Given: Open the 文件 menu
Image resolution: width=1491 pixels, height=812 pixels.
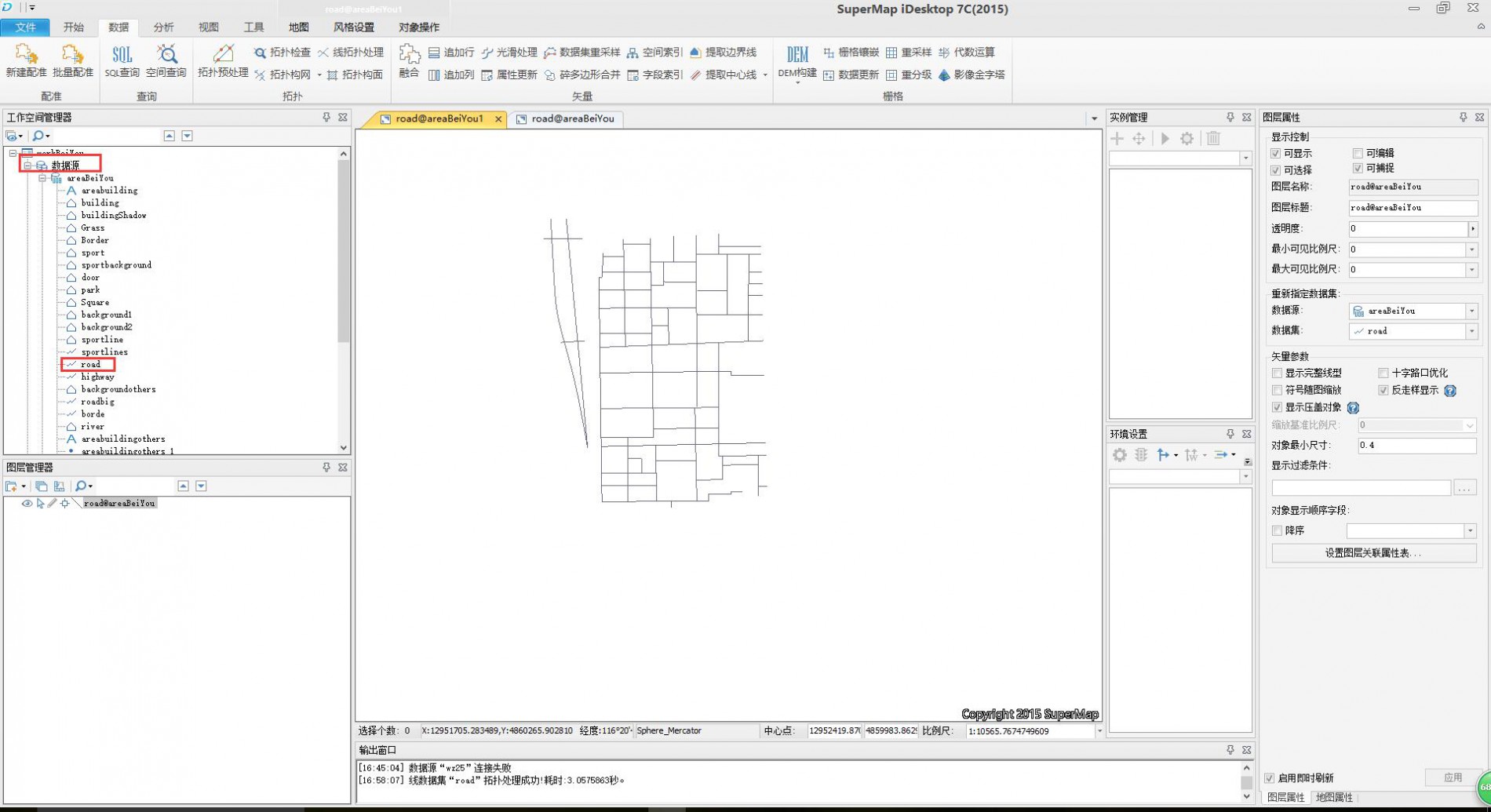Looking at the screenshot, I should 25,27.
